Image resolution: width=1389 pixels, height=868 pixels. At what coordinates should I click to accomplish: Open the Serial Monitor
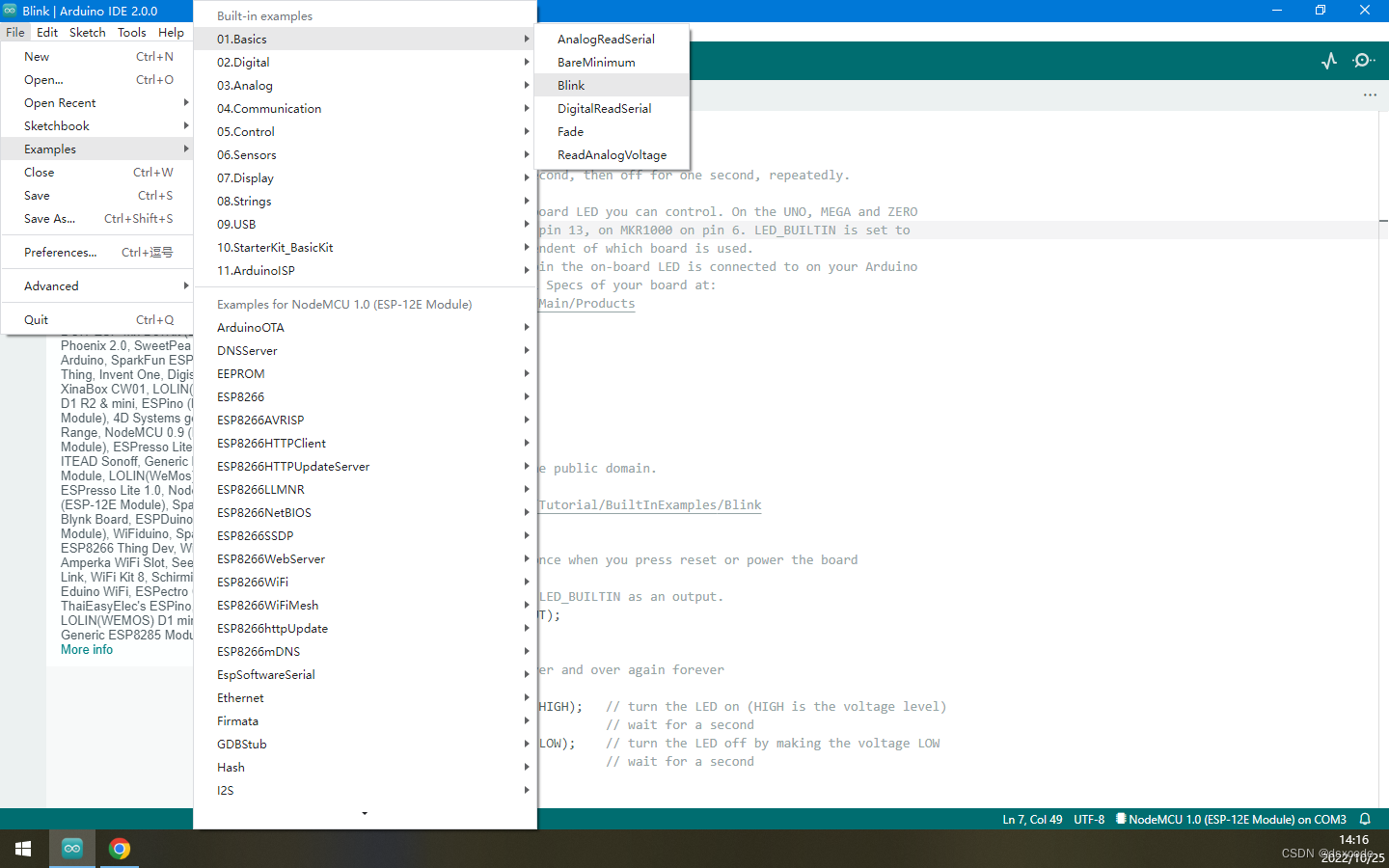[x=1364, y=60]
